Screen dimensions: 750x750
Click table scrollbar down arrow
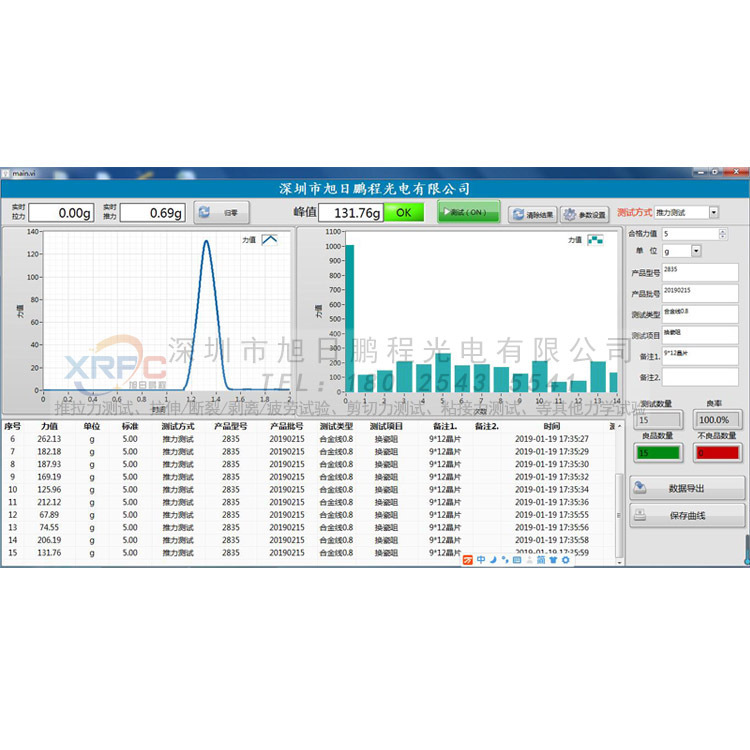[619, 562]
